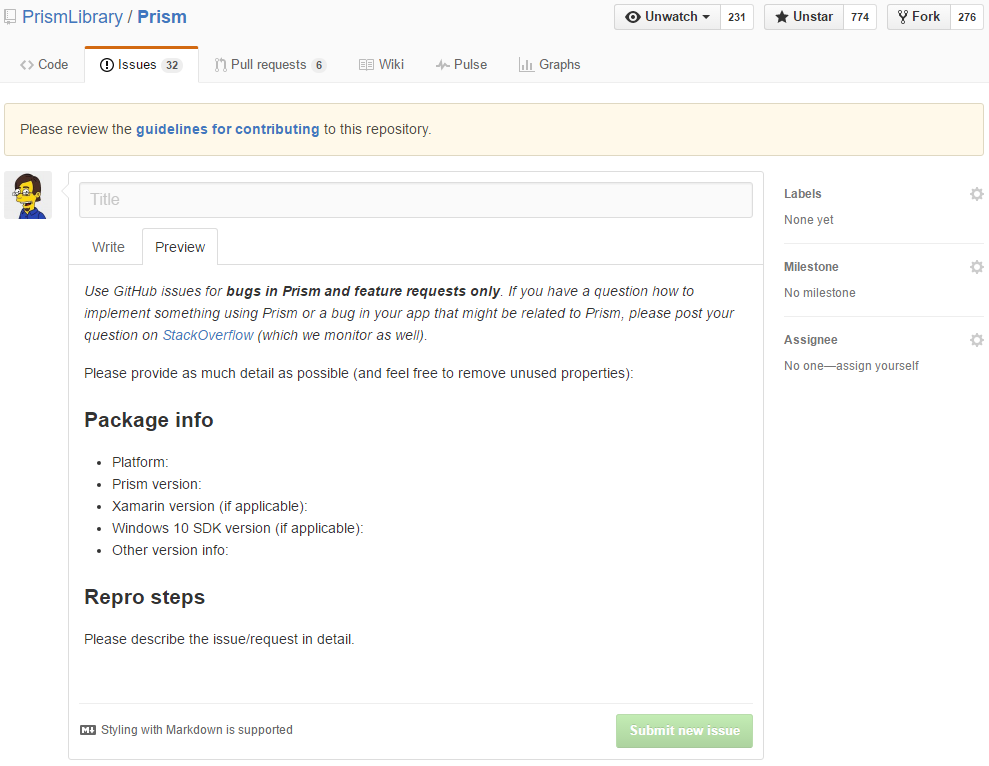Screen dimensions: 989x766
Task: Open guidelines for contributing link
Action: pos(228,129)
